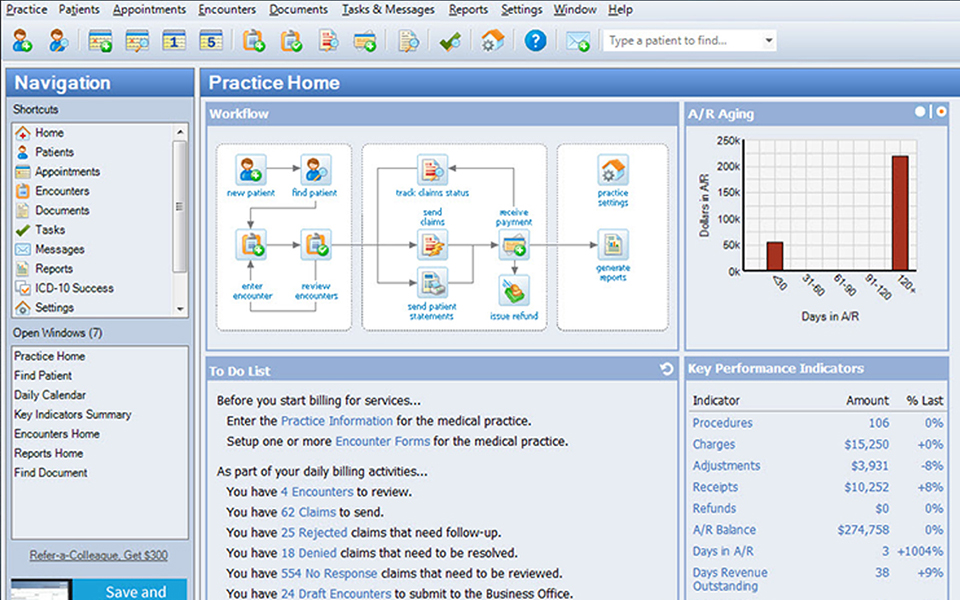Open the New Patient tool in the toolbar
The height and width of the screenshot is (600, 960).
click(x=22, y=41)
